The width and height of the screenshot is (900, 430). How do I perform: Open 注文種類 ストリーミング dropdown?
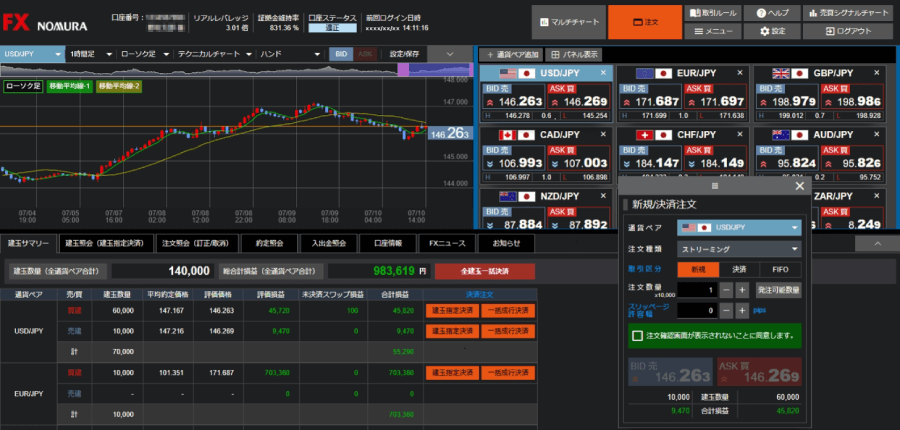point(739,249)
